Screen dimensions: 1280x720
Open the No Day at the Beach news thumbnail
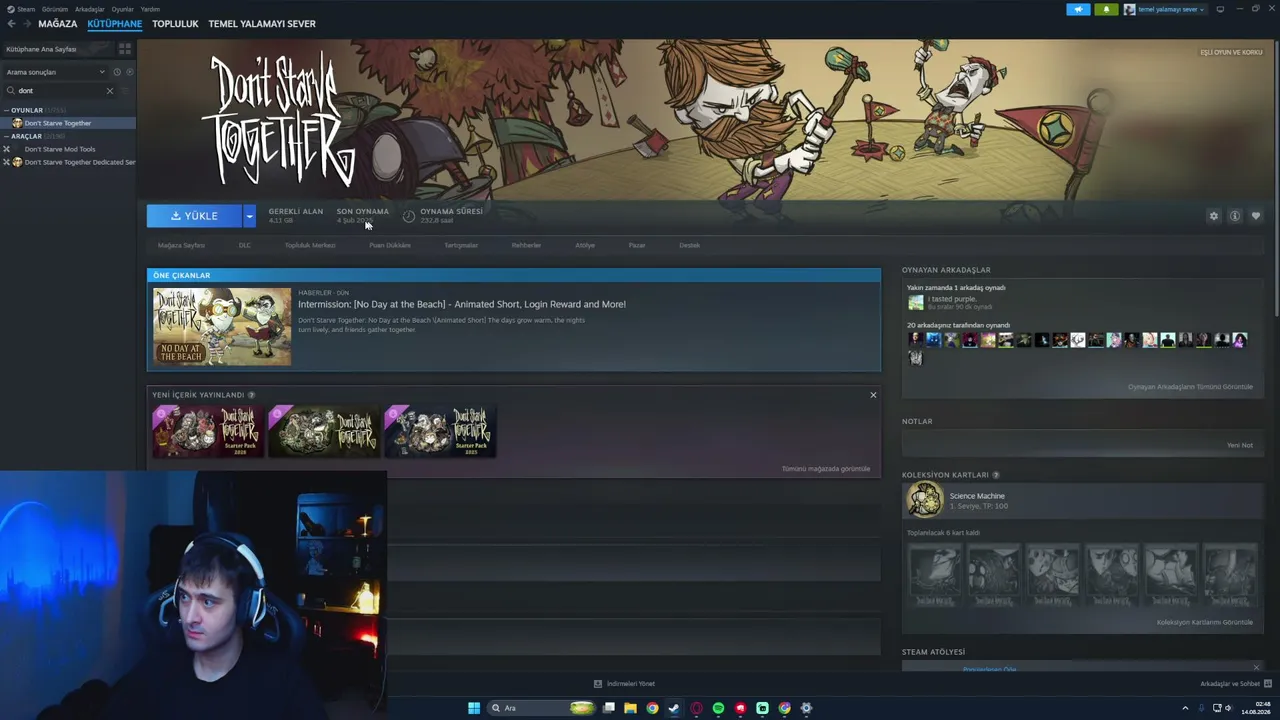pos(222,327)
